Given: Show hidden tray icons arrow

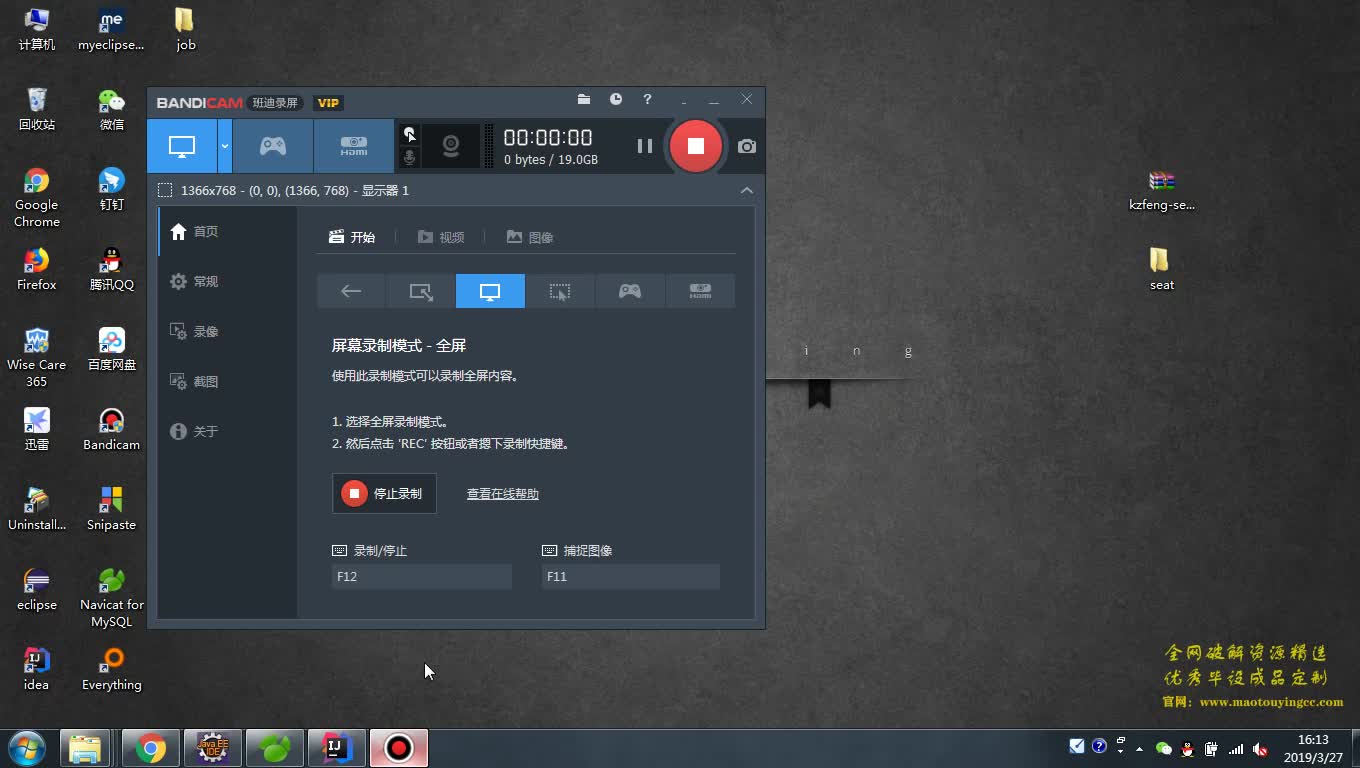Looking at the screenshot, I should [x=1139, y=748].
